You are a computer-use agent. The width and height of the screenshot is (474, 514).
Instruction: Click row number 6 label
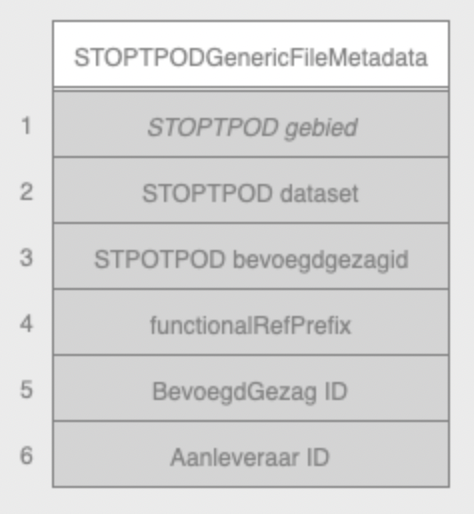tap(26, 456)
